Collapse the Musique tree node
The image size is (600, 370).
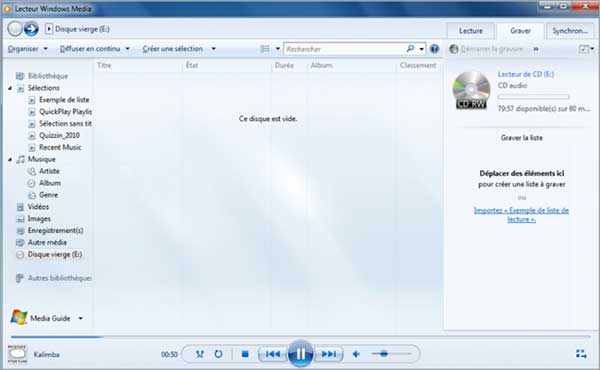[10, 160]
